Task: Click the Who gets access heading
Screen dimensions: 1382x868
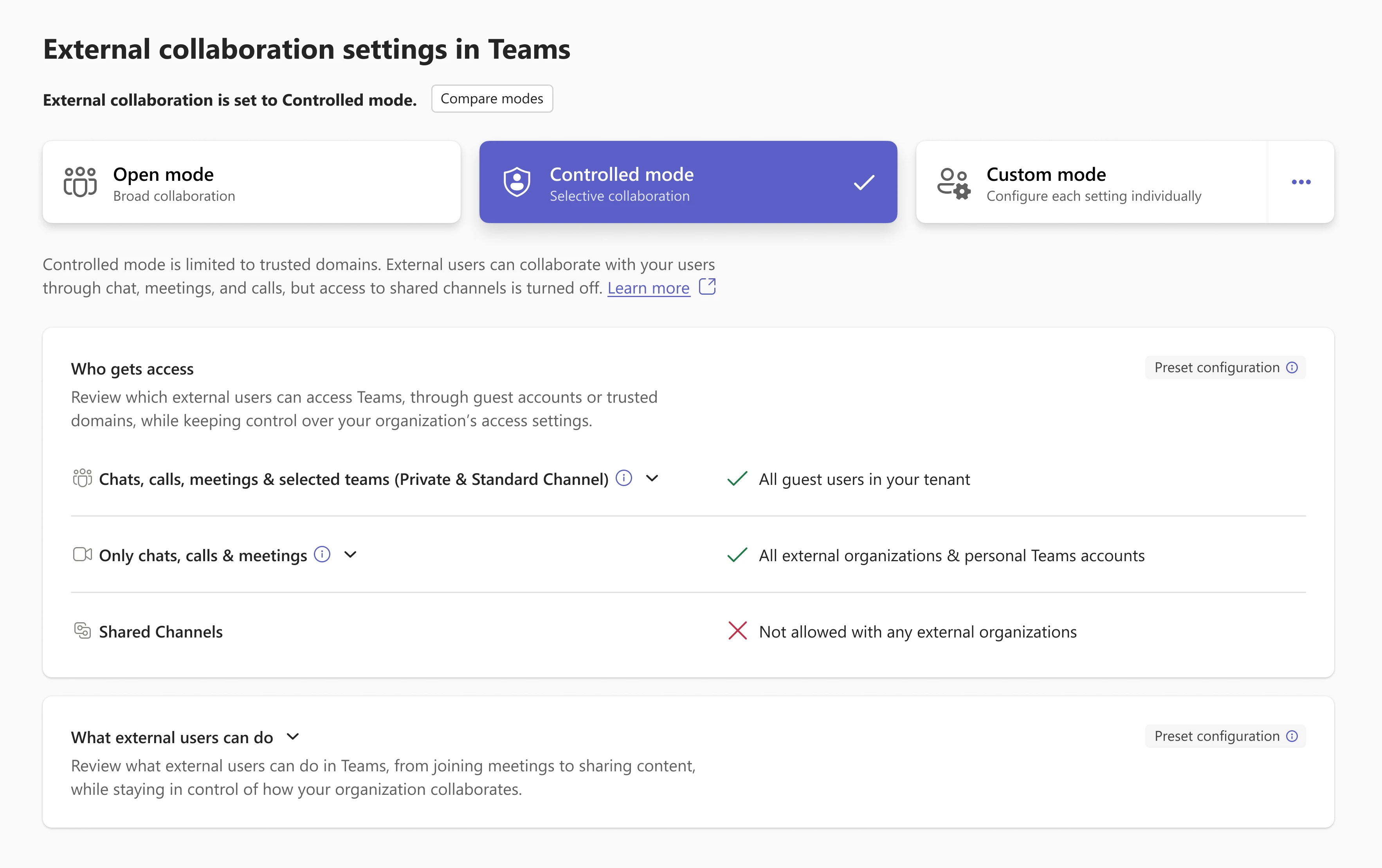Action: coord(132,369)
